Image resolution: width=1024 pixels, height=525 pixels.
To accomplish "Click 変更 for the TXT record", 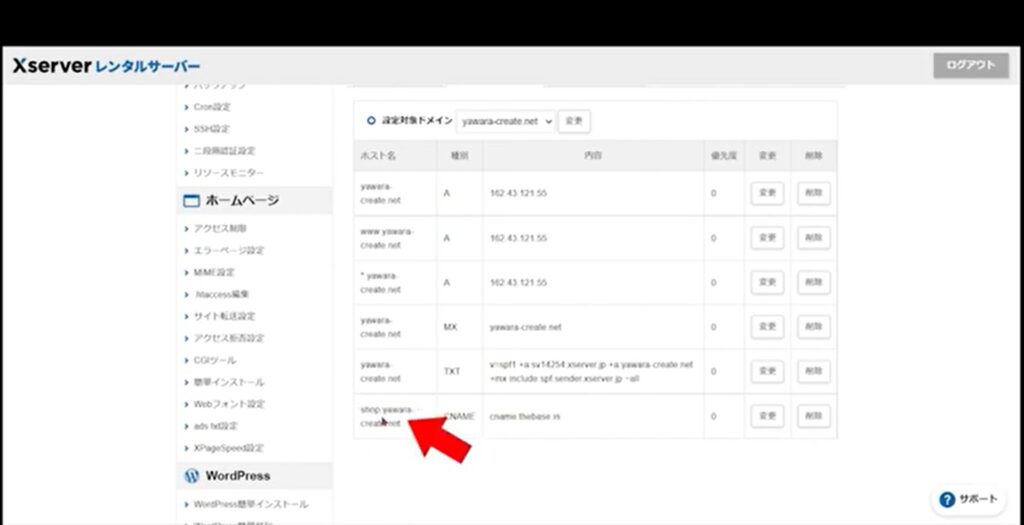I will click(767, 372).
